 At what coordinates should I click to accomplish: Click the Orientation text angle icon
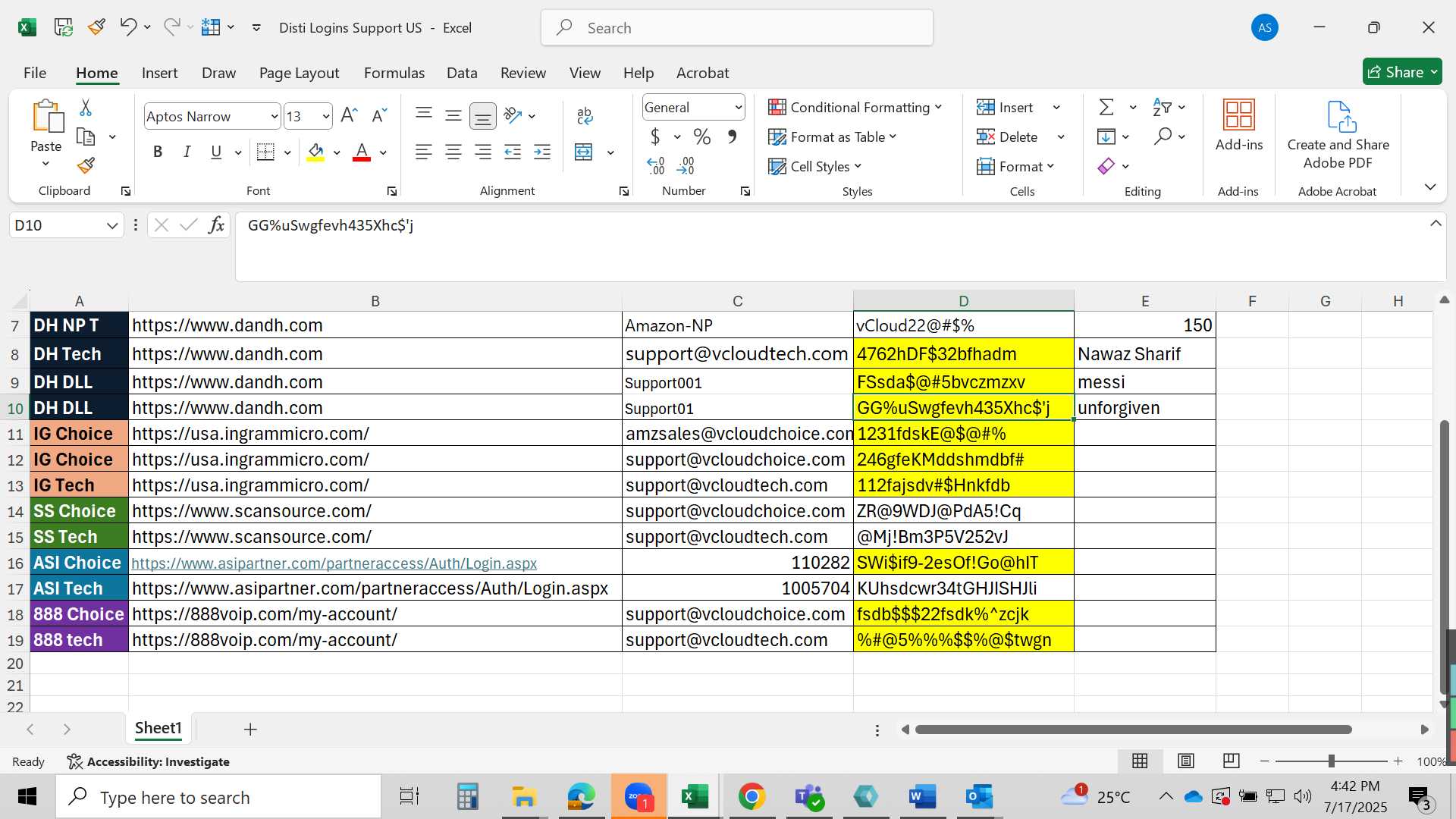coord(513,115)
